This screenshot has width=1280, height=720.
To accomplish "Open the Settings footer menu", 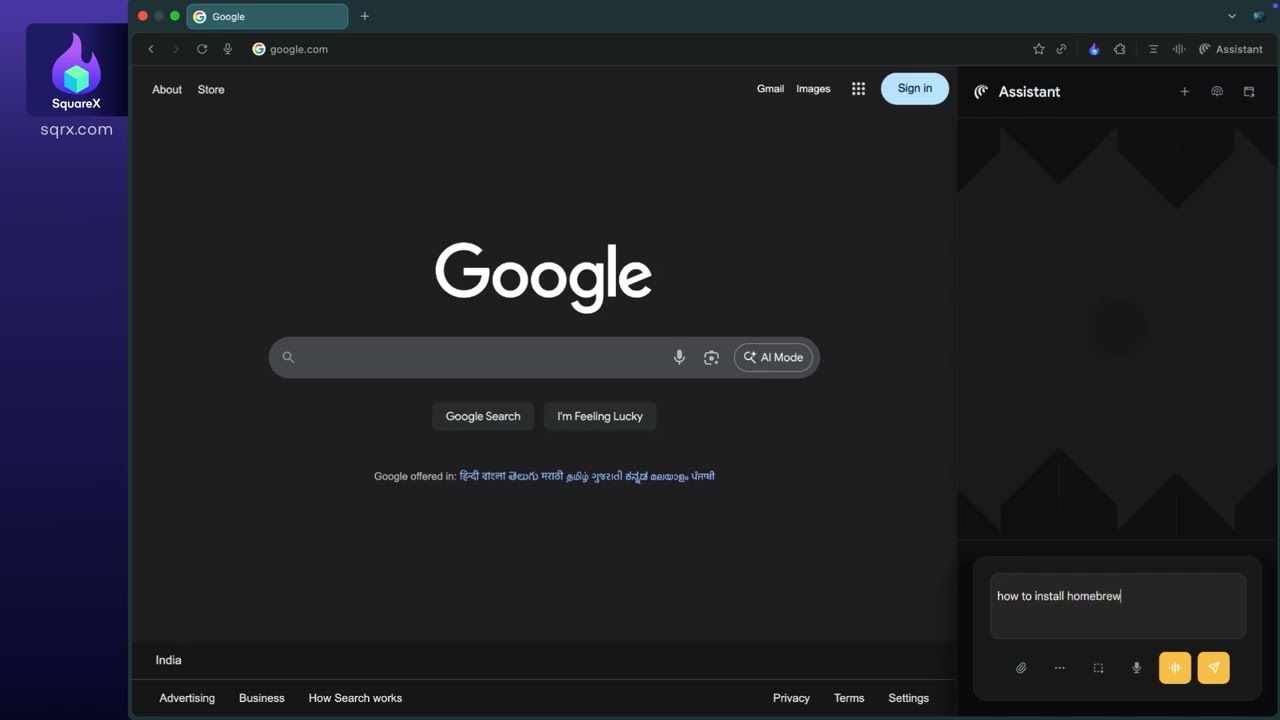I will (908, 698).
